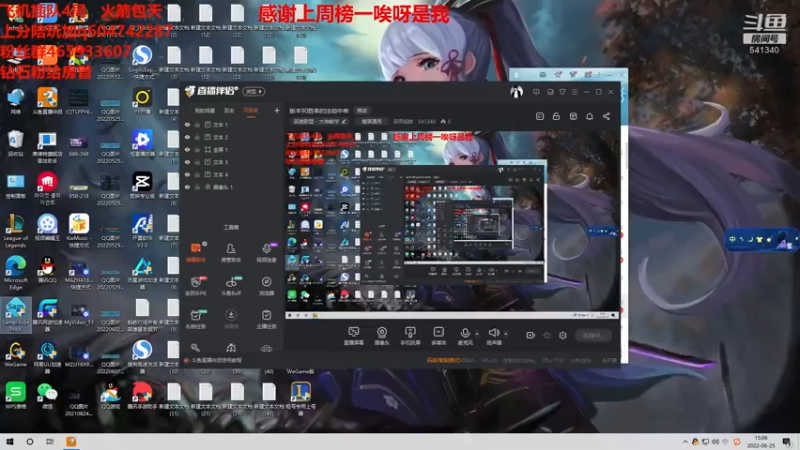Open settings gear in 直播伴侣 bottom bar
800x450 pixels.
(x=563, y=335)
